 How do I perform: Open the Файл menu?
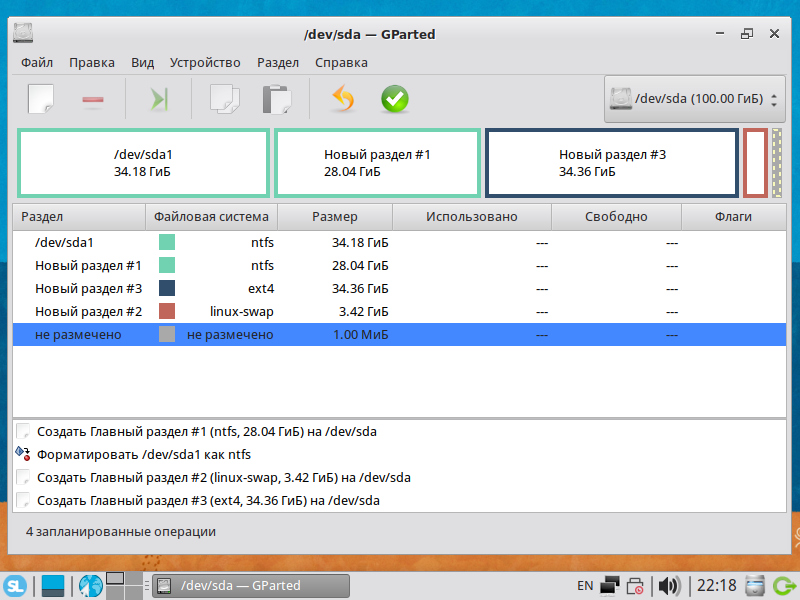37,62
